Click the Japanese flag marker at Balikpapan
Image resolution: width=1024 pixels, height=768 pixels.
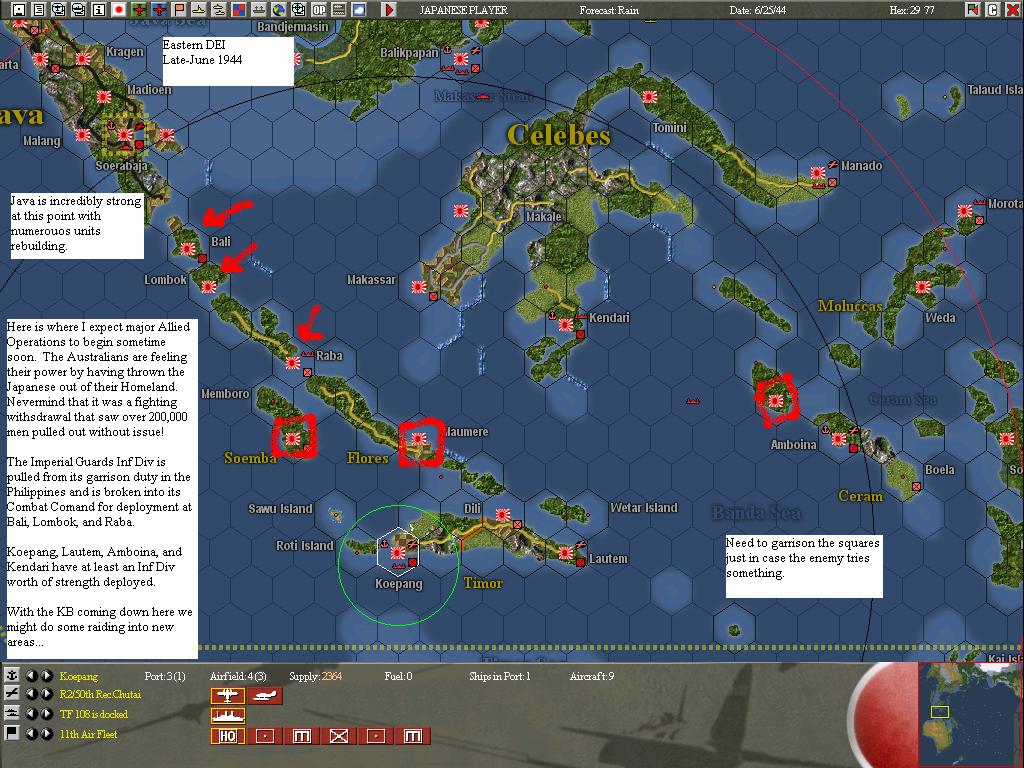tap(460, 59)
